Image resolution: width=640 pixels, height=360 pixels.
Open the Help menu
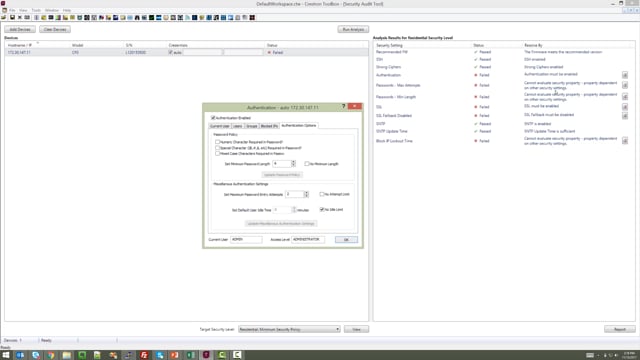point(67,10)
